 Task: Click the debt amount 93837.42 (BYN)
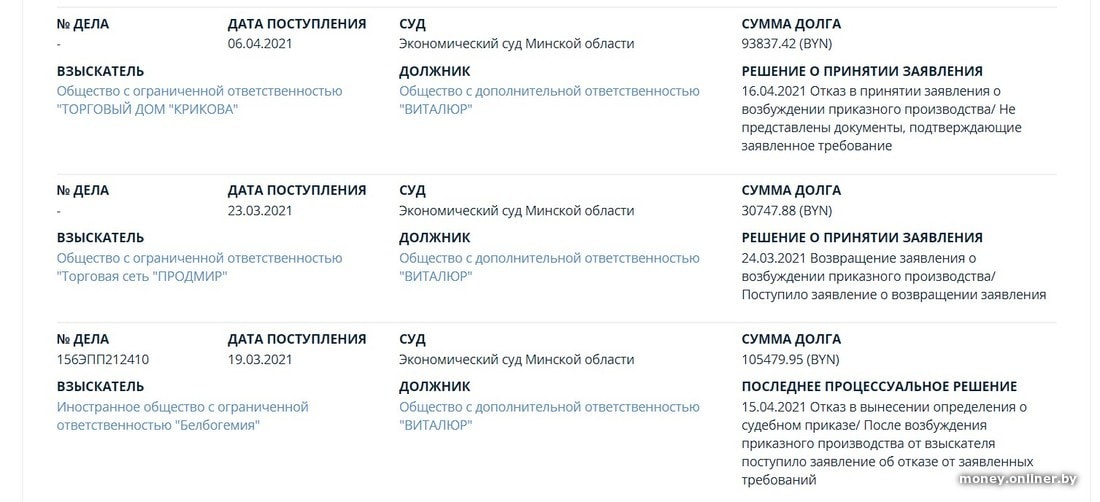click(x=786, y=44)
